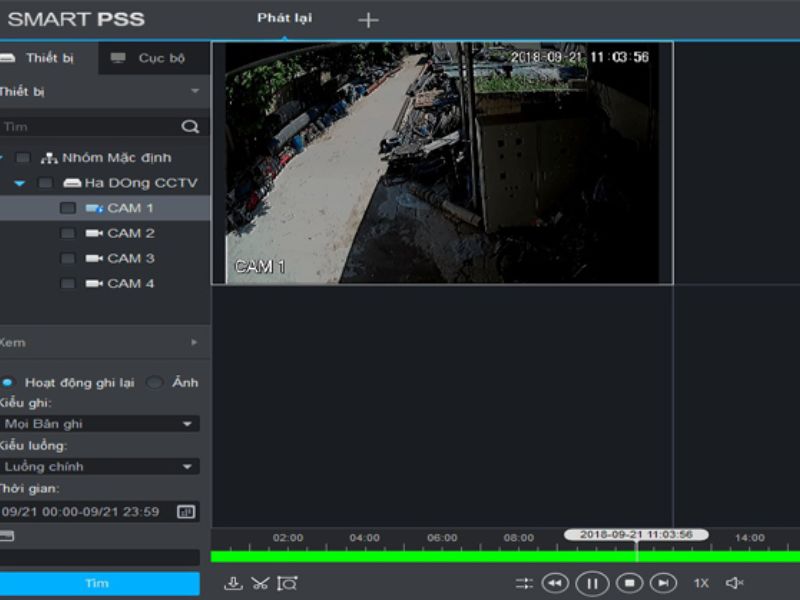
Task: Click the 1X playback speed control
Action: pos(700,582)
